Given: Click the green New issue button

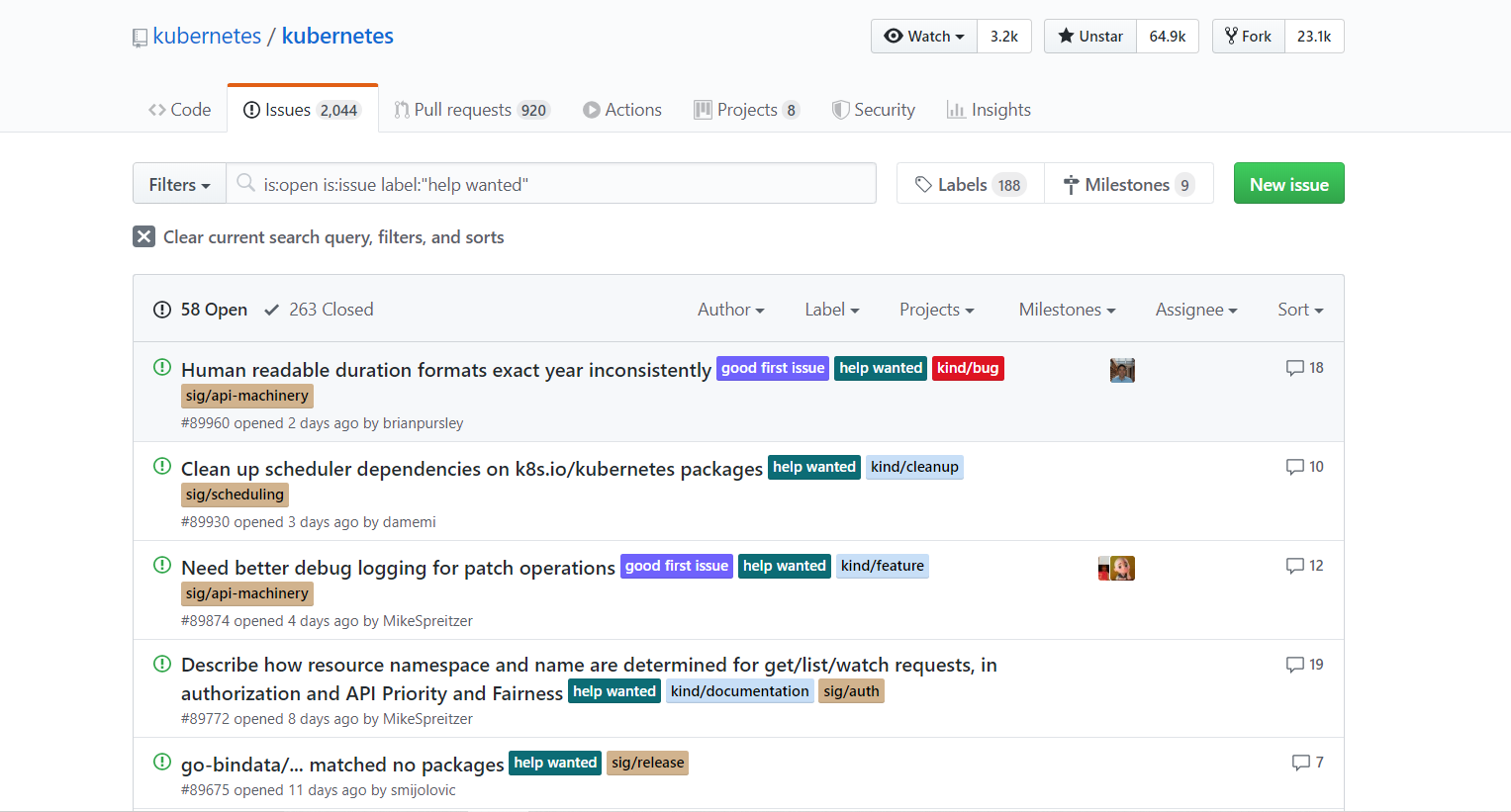Looking at the screenshot, I should pyautogui.click(x=1289, y=184).
